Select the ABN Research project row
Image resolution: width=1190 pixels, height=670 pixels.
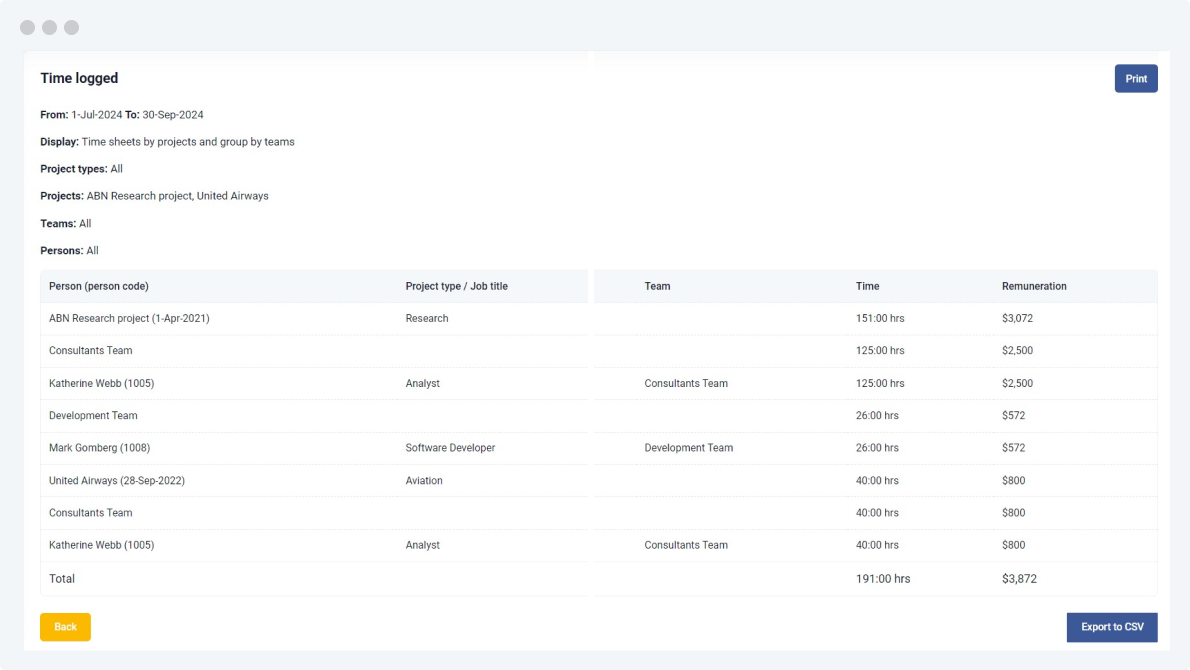128,318
